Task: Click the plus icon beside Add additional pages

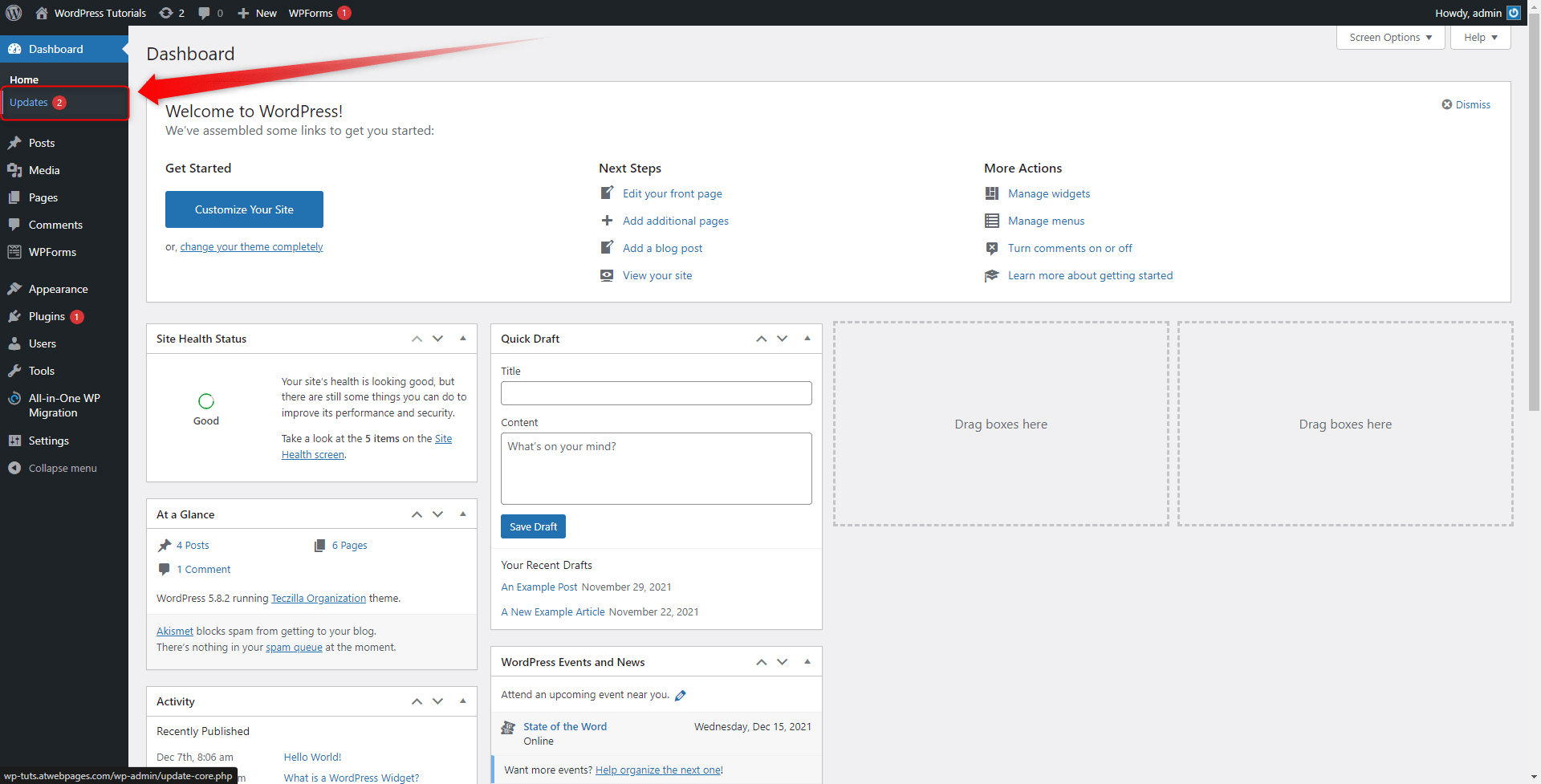Action: point(608,221)
